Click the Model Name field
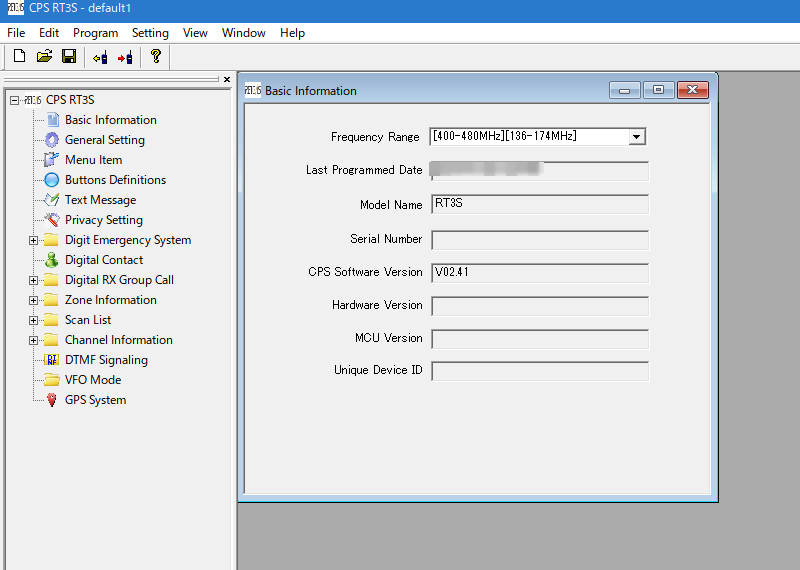Image resolution: width=800 pixels, height=570 pixels. pos(539,205)
